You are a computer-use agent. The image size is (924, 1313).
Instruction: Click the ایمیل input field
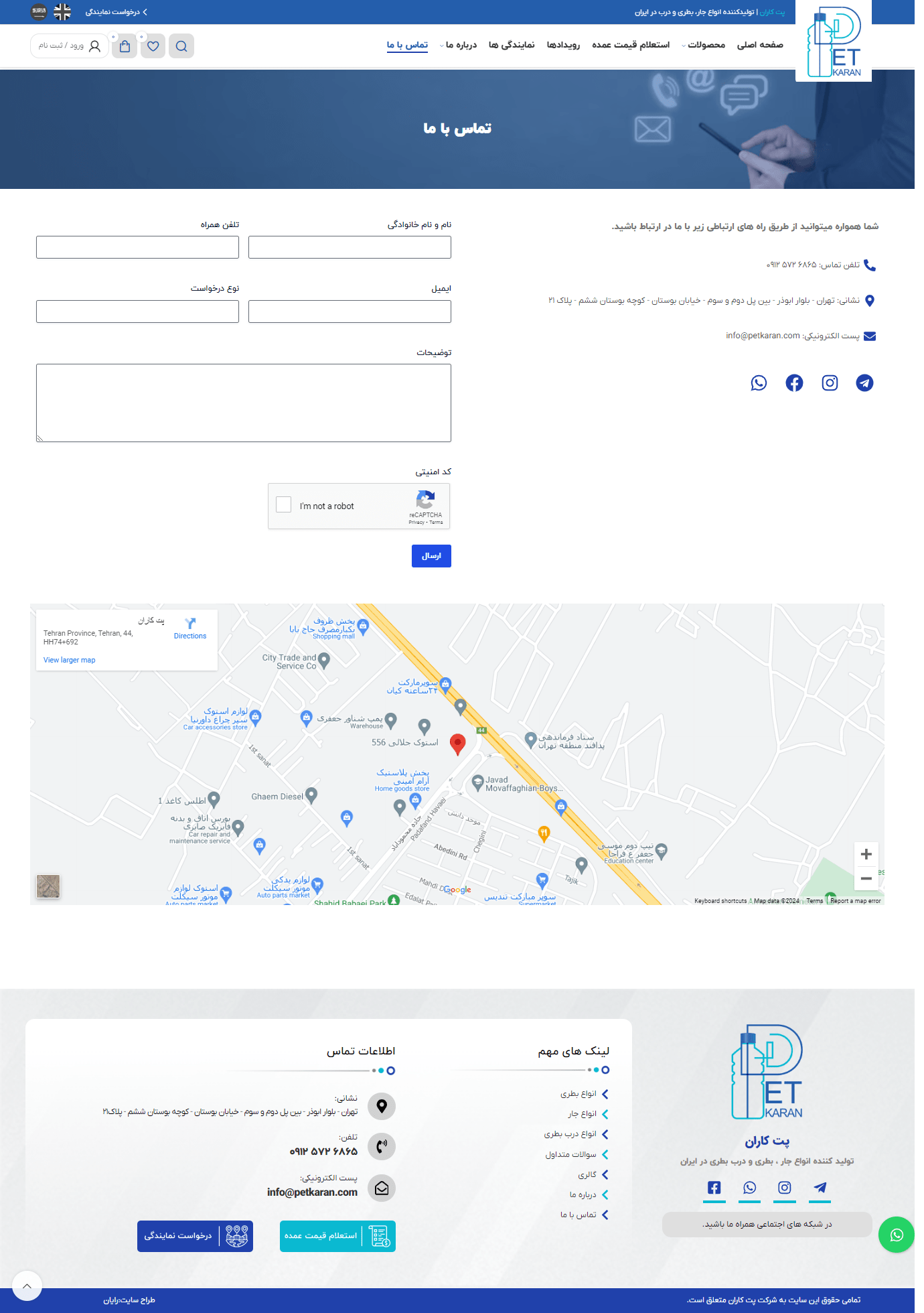coord(350,312)
